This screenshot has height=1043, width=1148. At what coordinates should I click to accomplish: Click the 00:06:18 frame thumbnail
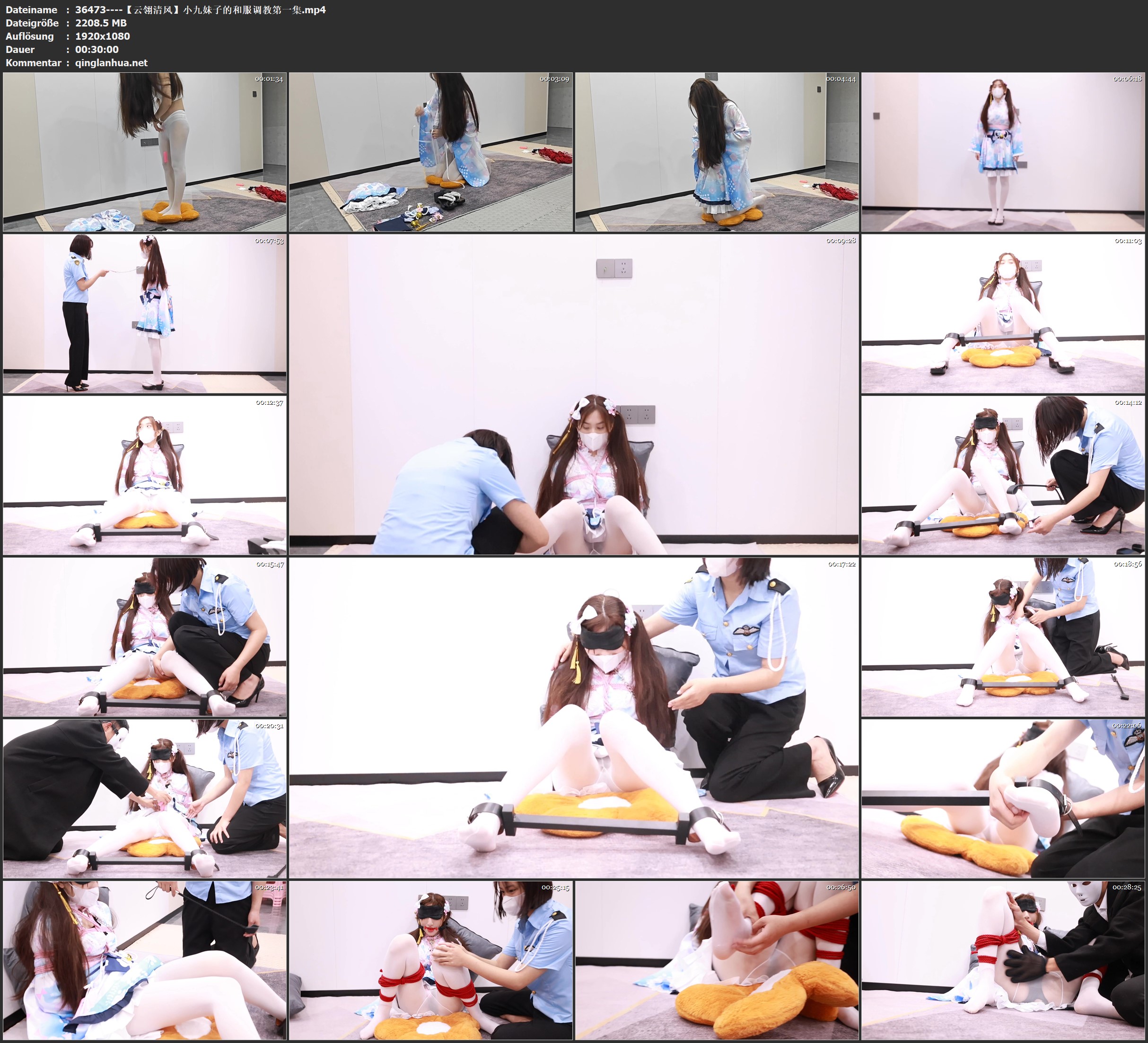pyautogui.click(x=1003, y=152)
